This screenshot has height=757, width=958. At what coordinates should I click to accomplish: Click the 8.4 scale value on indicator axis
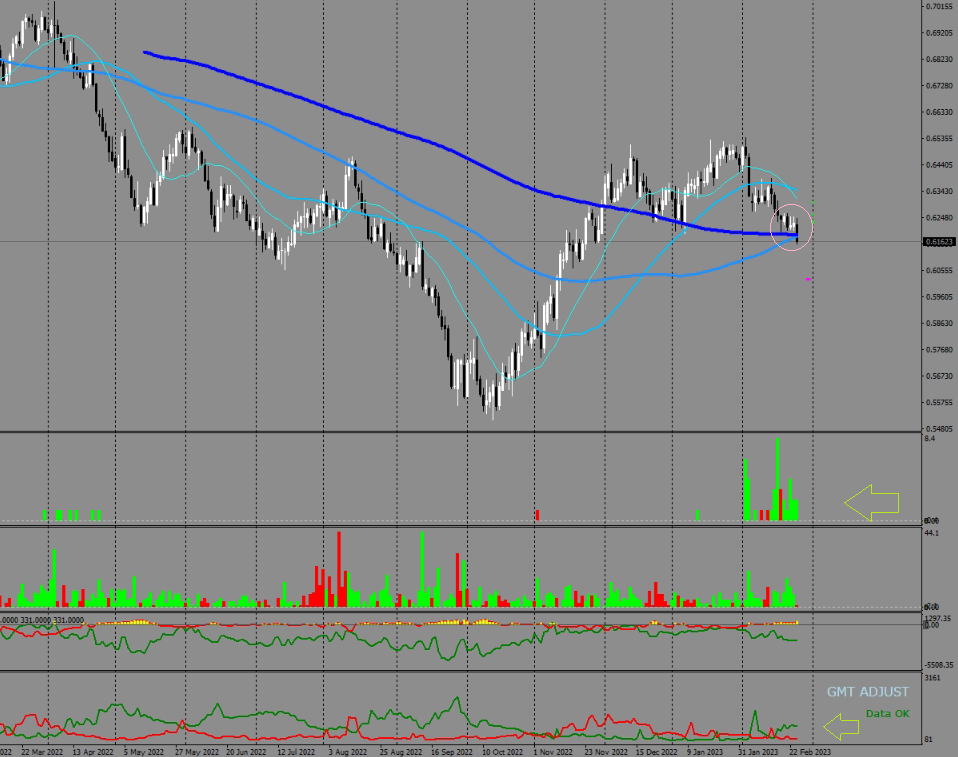click(x=930, y=439)
